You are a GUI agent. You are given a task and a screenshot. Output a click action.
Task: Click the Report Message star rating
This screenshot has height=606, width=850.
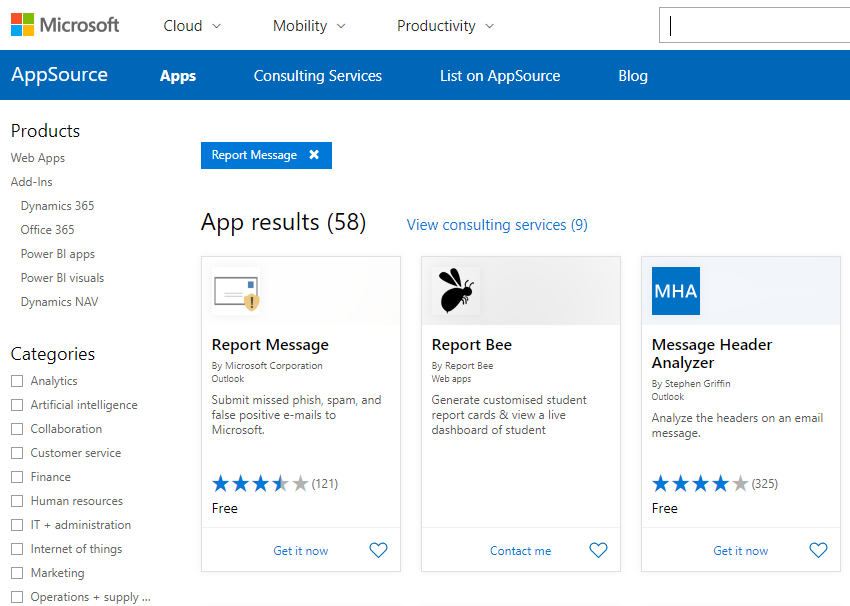[x=260, y=483]
